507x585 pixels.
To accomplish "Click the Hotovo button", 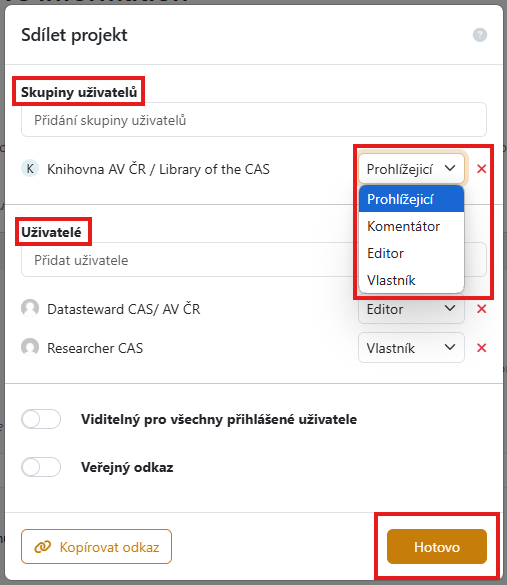I will 436,547.
